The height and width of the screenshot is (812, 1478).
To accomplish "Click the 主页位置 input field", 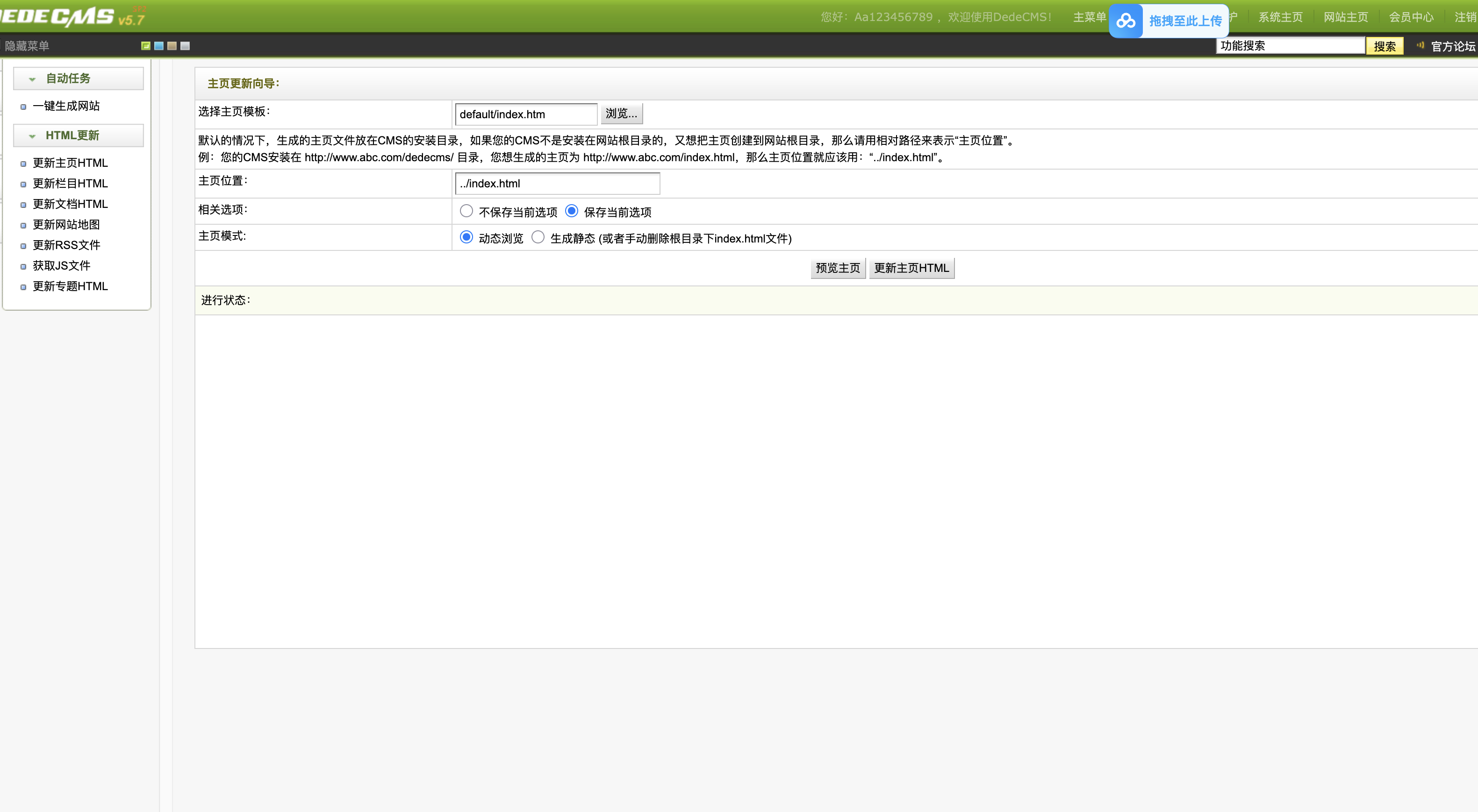I will [557, 184].
